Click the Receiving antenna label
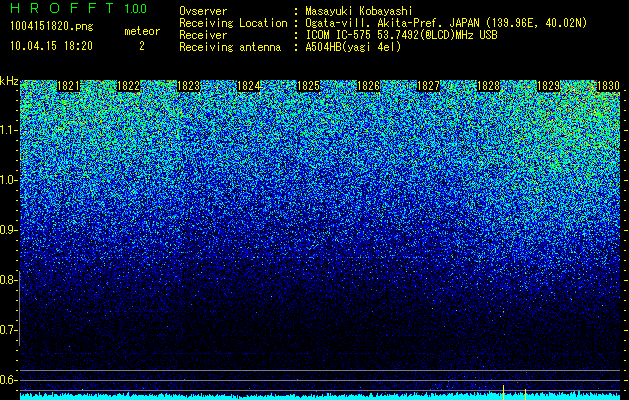 (x=230, y=47)
